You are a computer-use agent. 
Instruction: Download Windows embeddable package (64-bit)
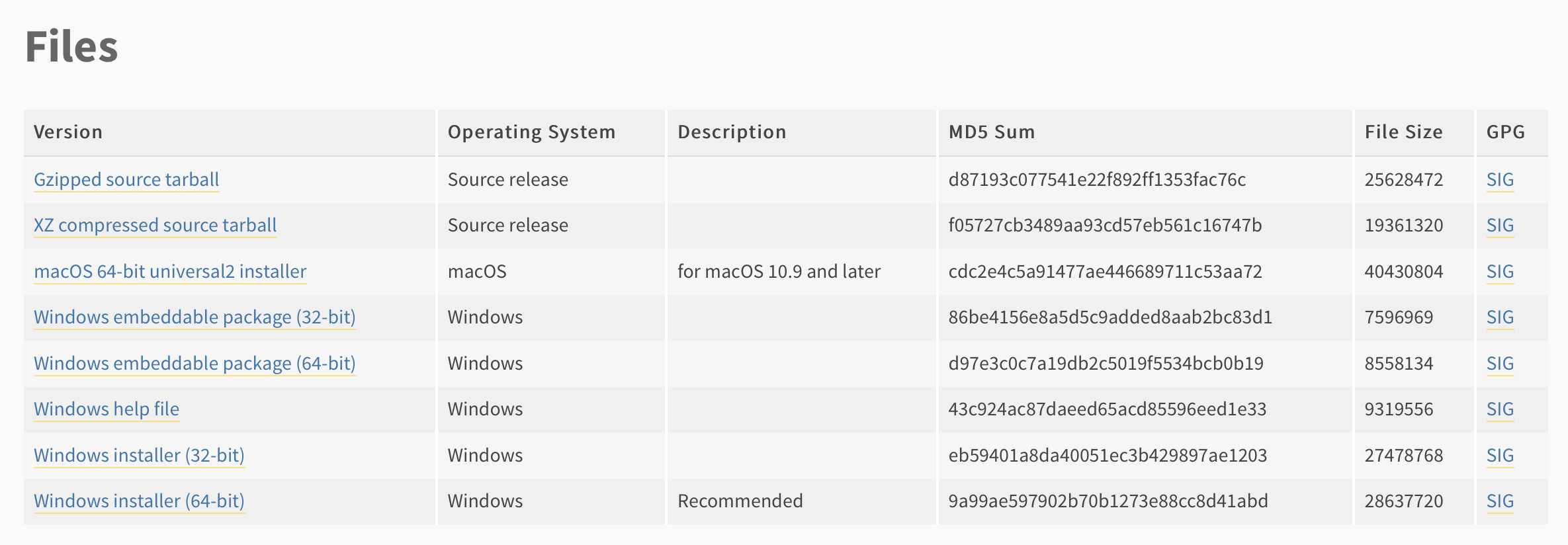tap(195, 364)
